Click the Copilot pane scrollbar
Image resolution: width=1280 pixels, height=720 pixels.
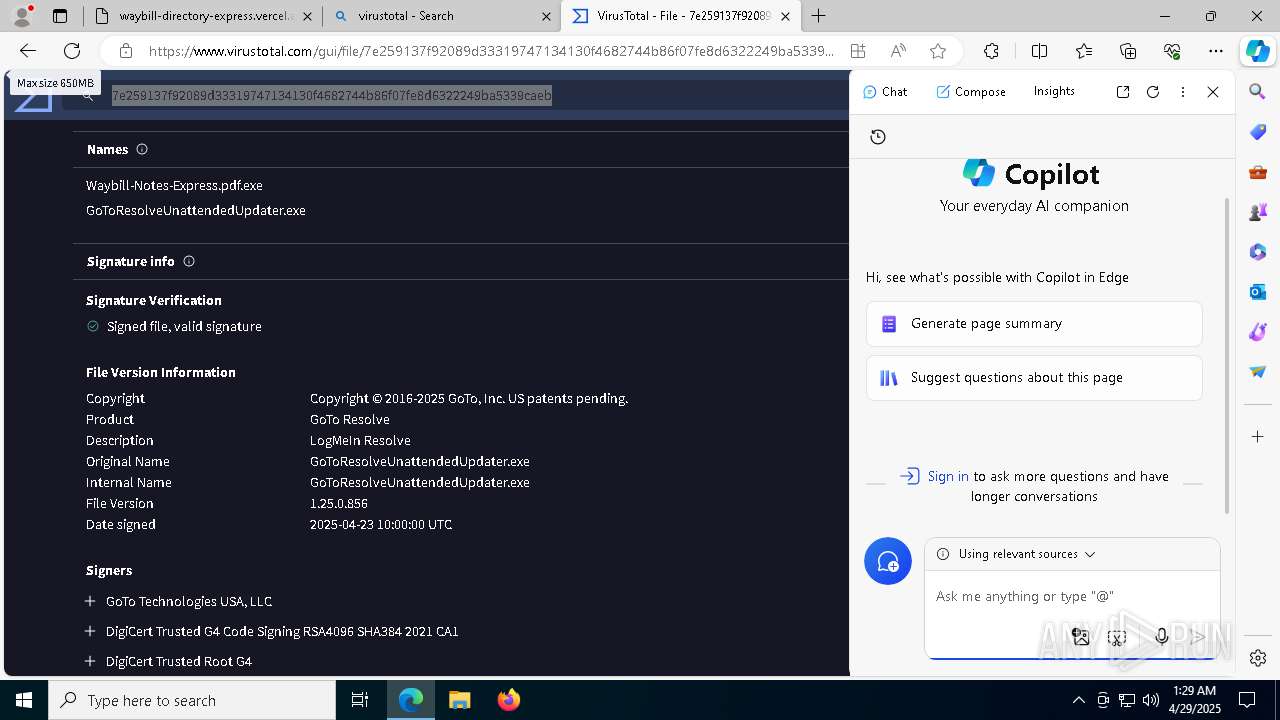pos(1228,355)
